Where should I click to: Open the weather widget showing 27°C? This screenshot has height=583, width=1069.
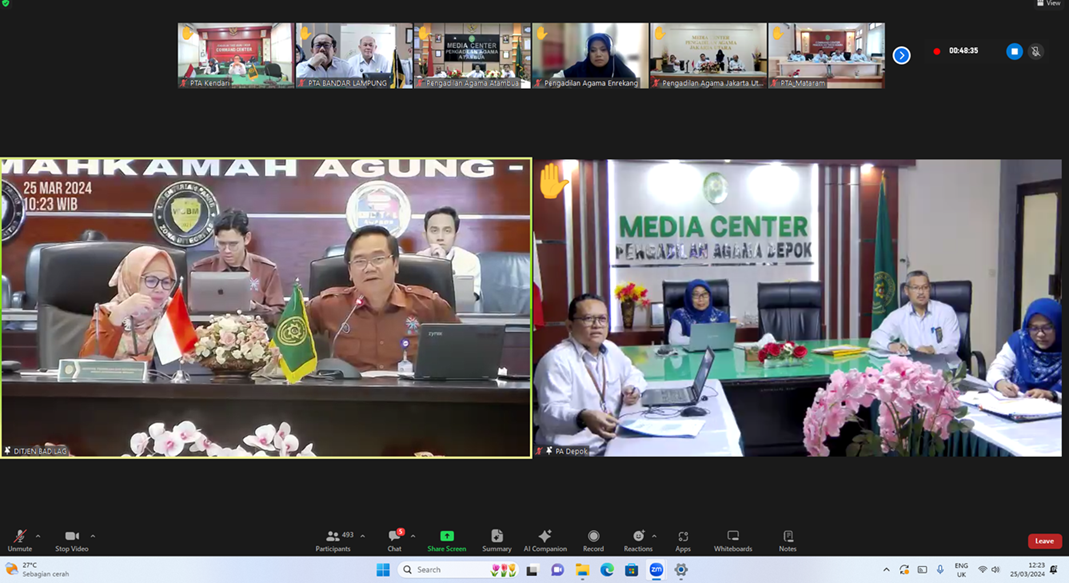[38, 569]
